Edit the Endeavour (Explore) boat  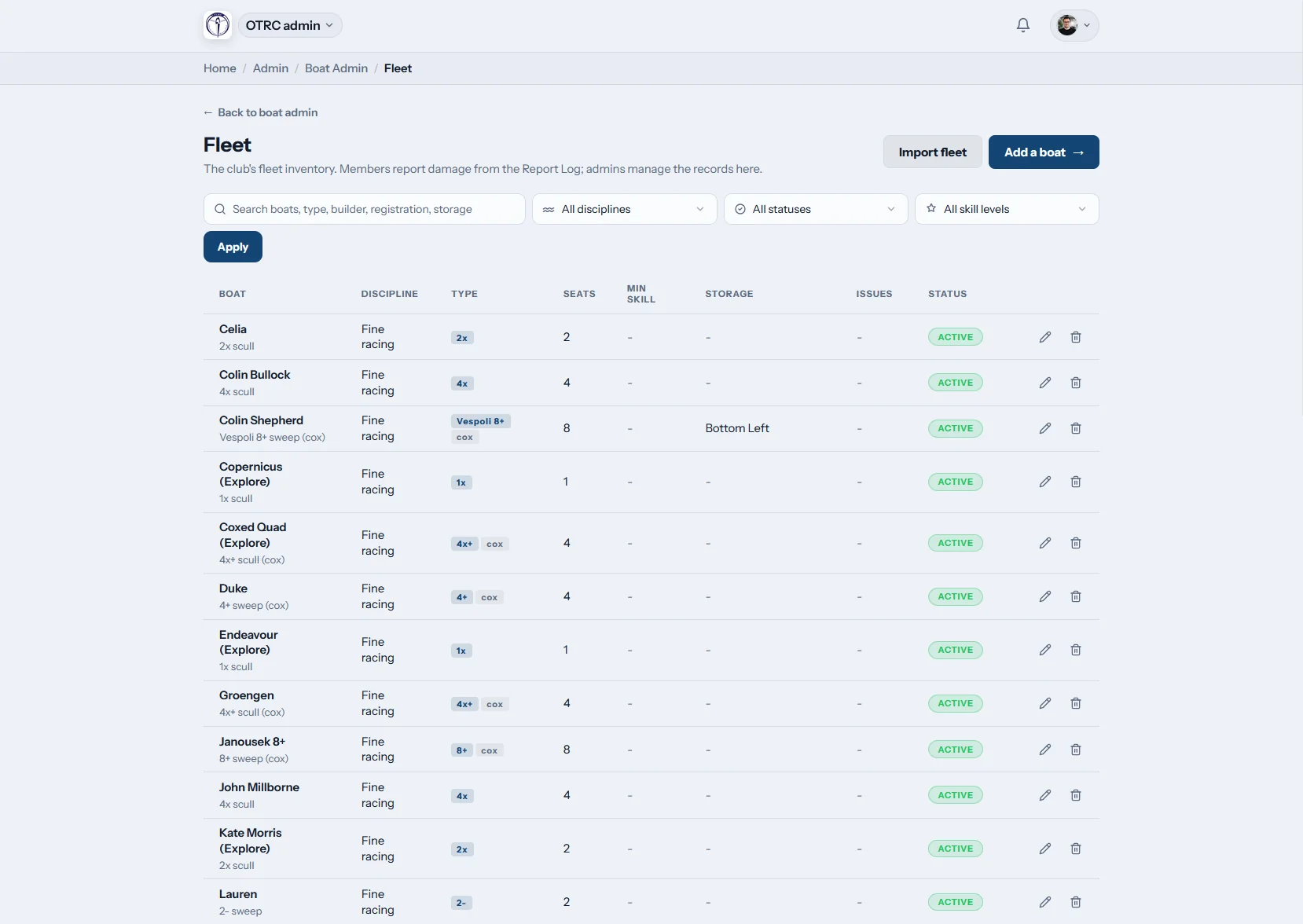click(x=1044, y=650)
